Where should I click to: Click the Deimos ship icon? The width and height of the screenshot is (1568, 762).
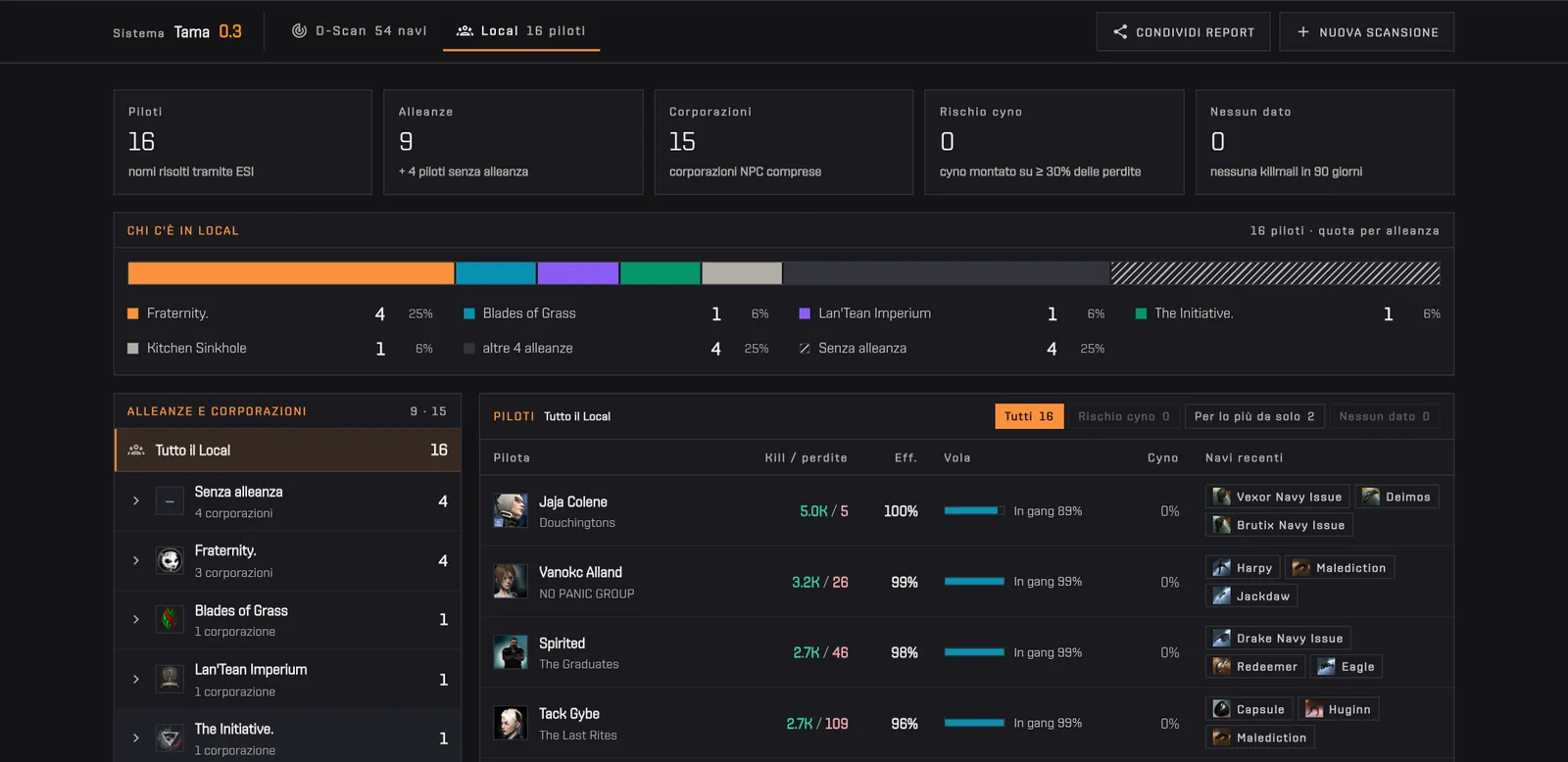coord(1371,497)
